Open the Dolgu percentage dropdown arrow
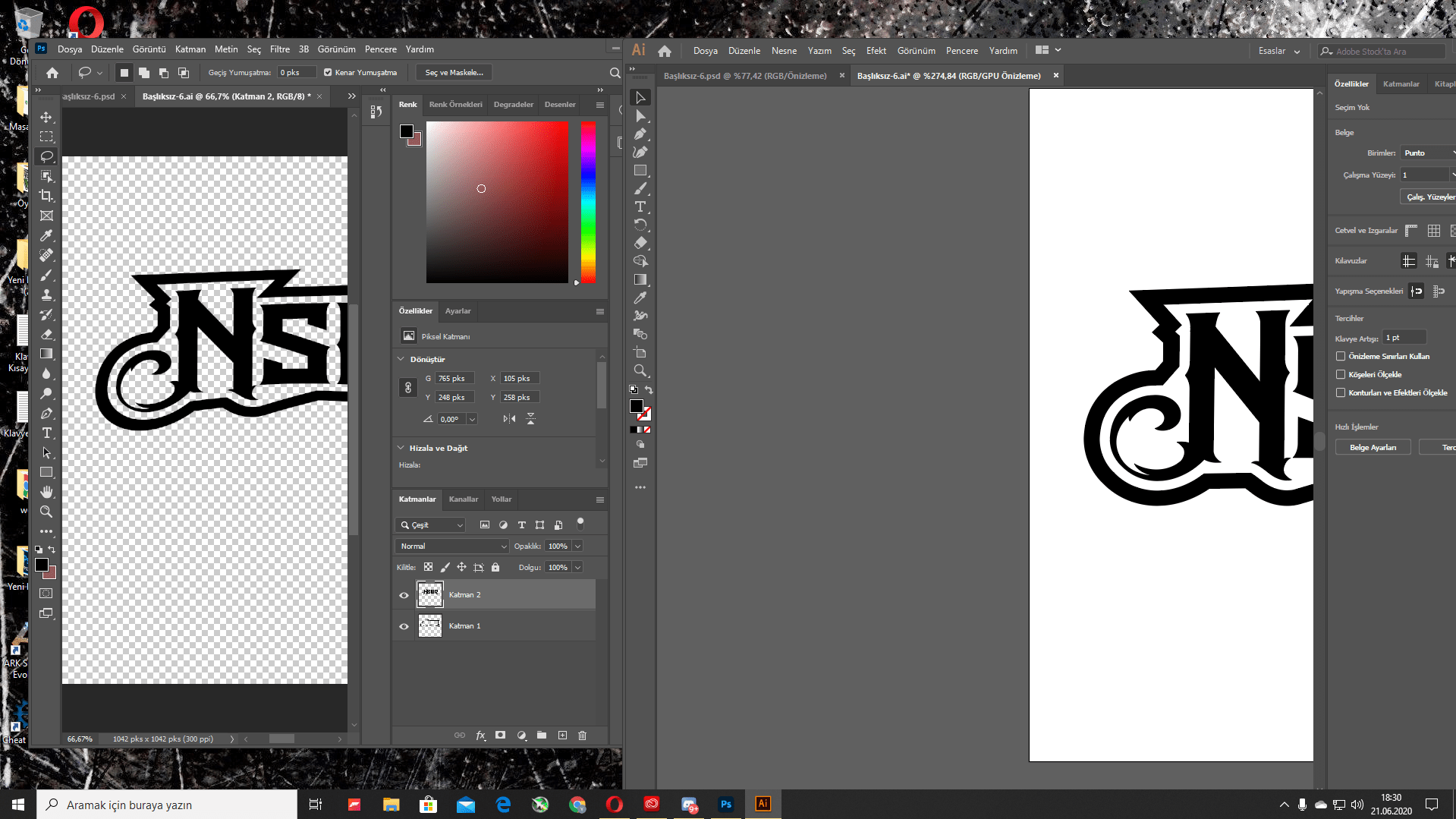Screen dimensions: 1456x819 pos(577,568)
